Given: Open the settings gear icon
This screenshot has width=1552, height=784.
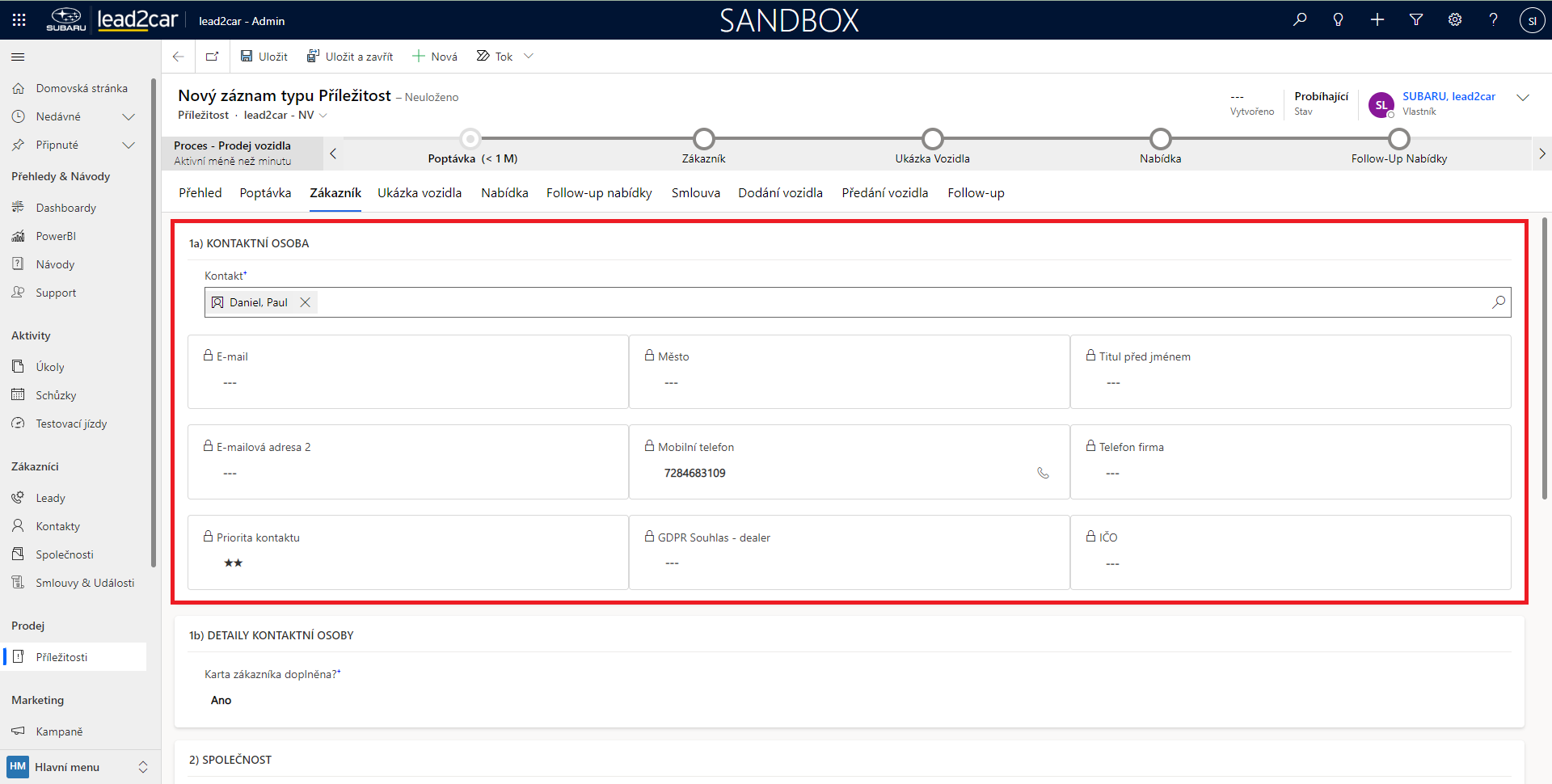Looking at the screenshot, I should (x=1455, y=20).
